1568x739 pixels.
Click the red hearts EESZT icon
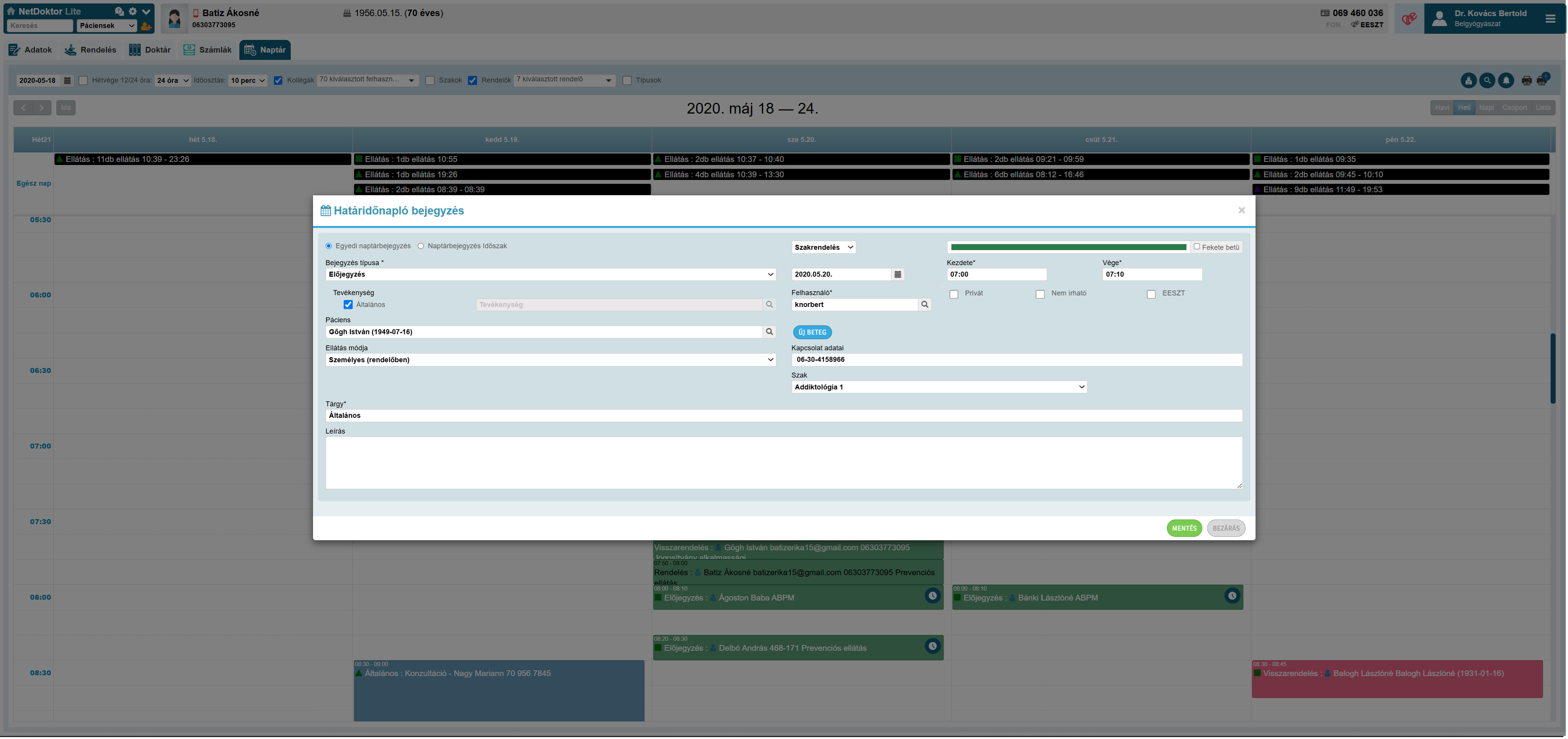click(x=1408, y=18)
